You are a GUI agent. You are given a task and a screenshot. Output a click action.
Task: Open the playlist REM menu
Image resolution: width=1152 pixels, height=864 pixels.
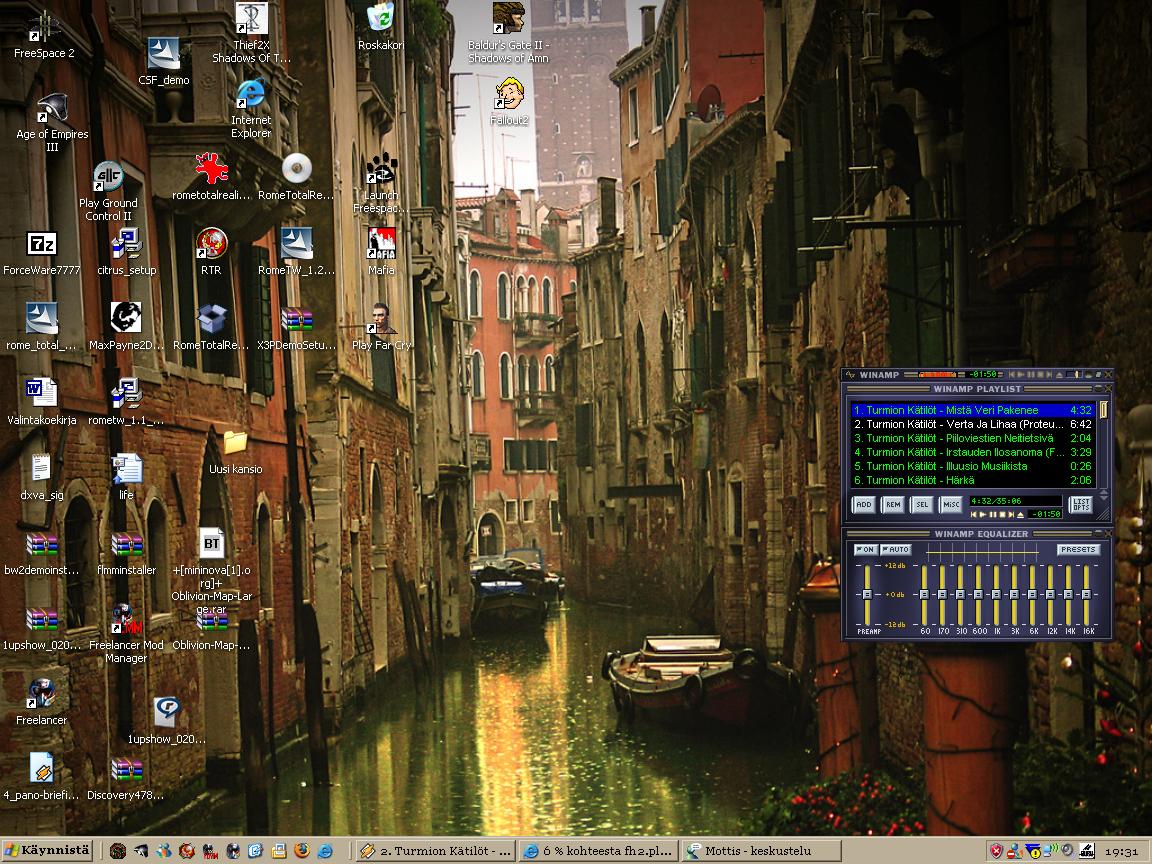pos(893,504)
